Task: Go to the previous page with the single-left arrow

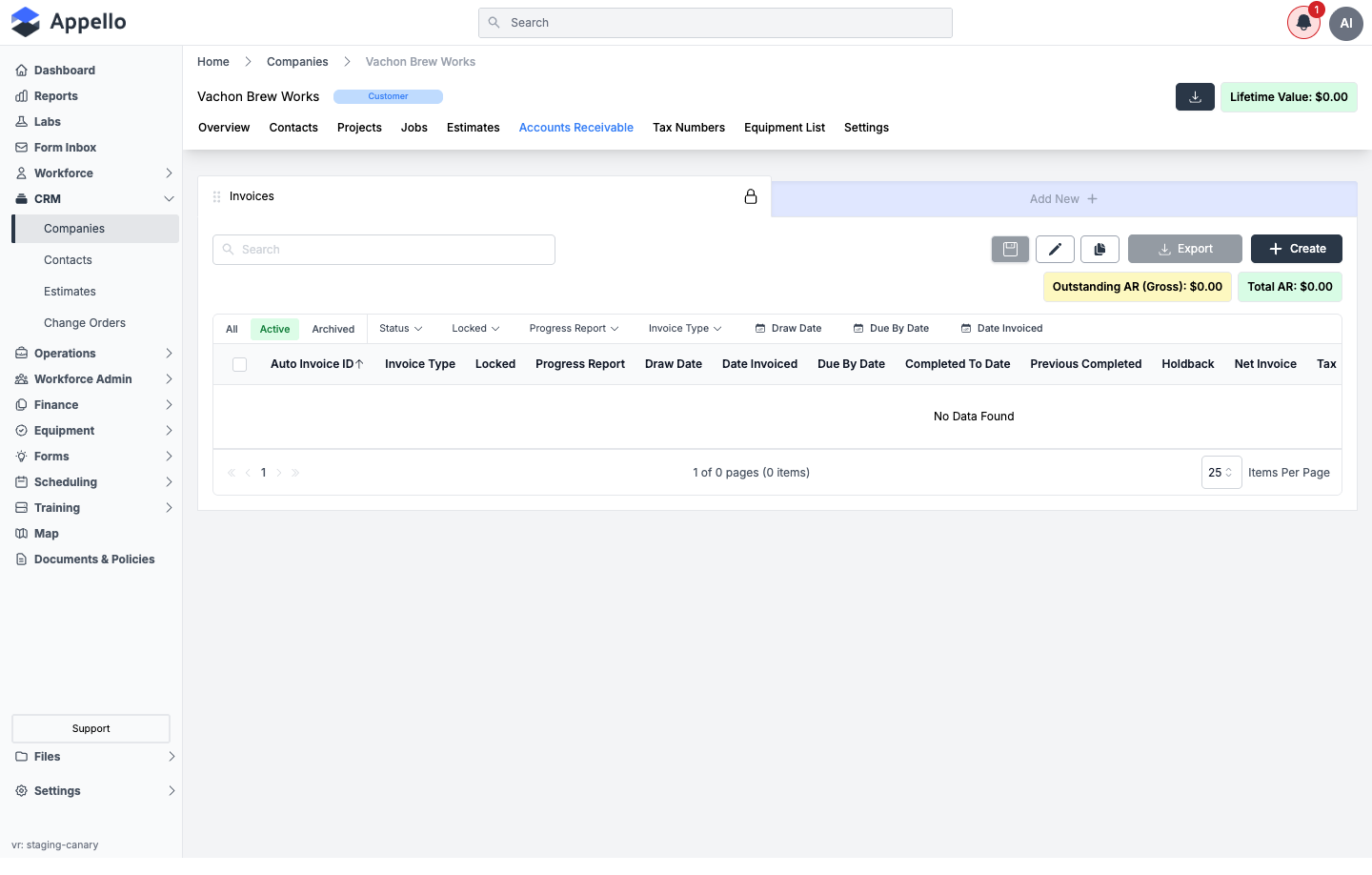Action: tap(248, 473)
